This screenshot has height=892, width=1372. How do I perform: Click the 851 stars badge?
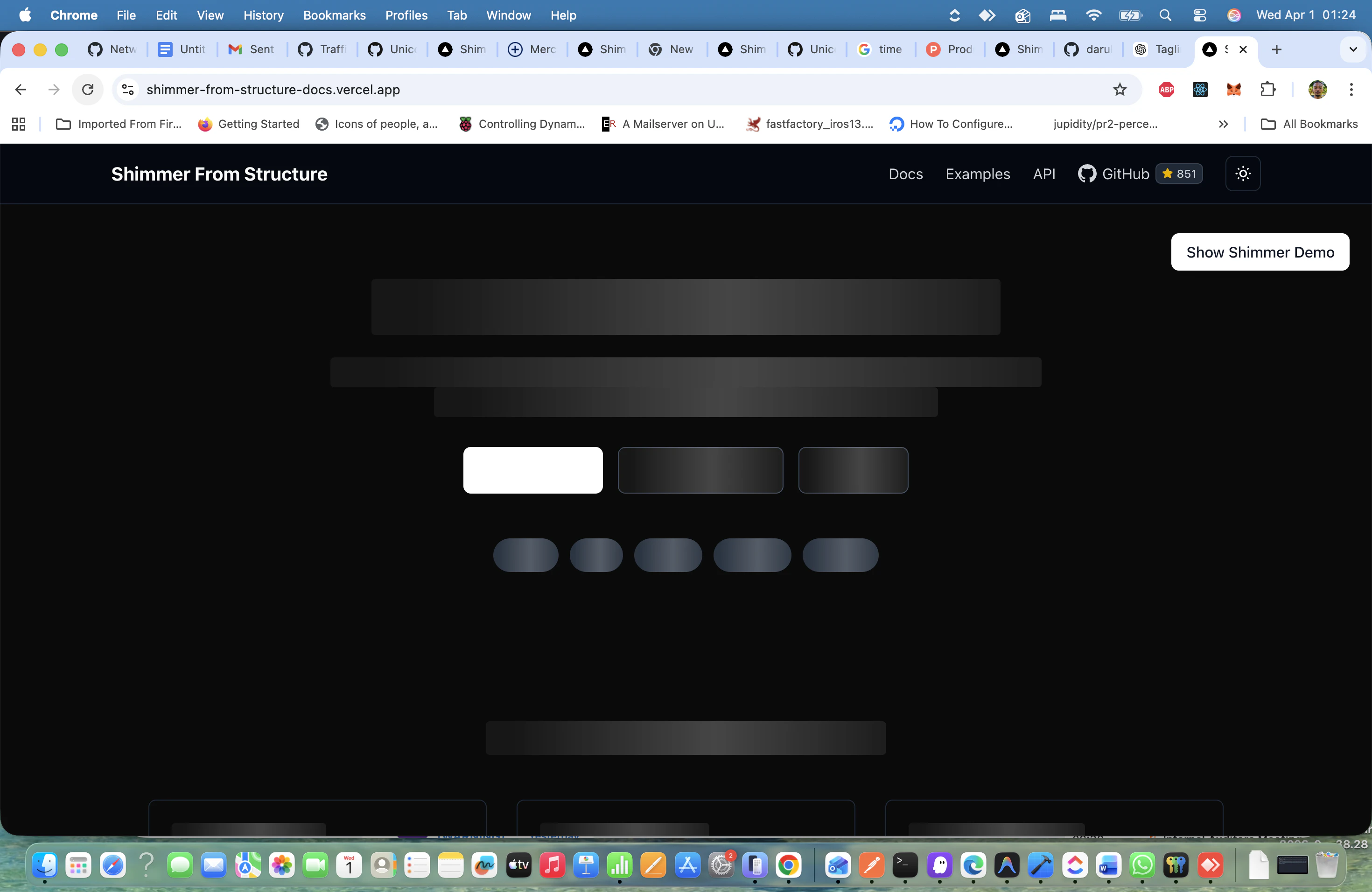click(x=1179, y=174)
